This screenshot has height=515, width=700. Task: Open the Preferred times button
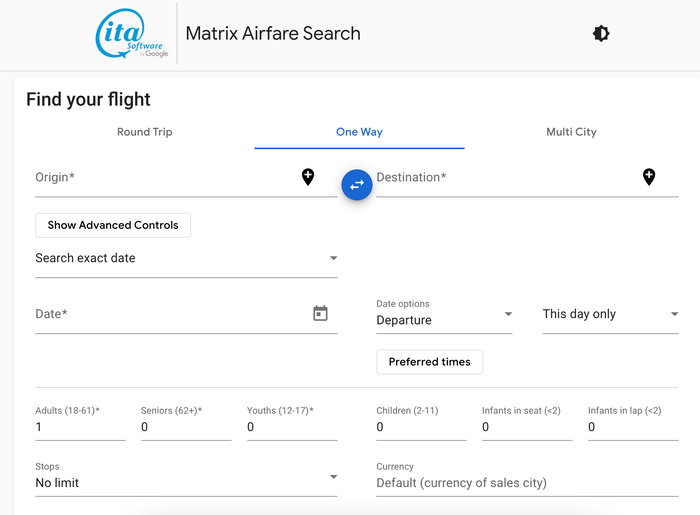[429, 362]
